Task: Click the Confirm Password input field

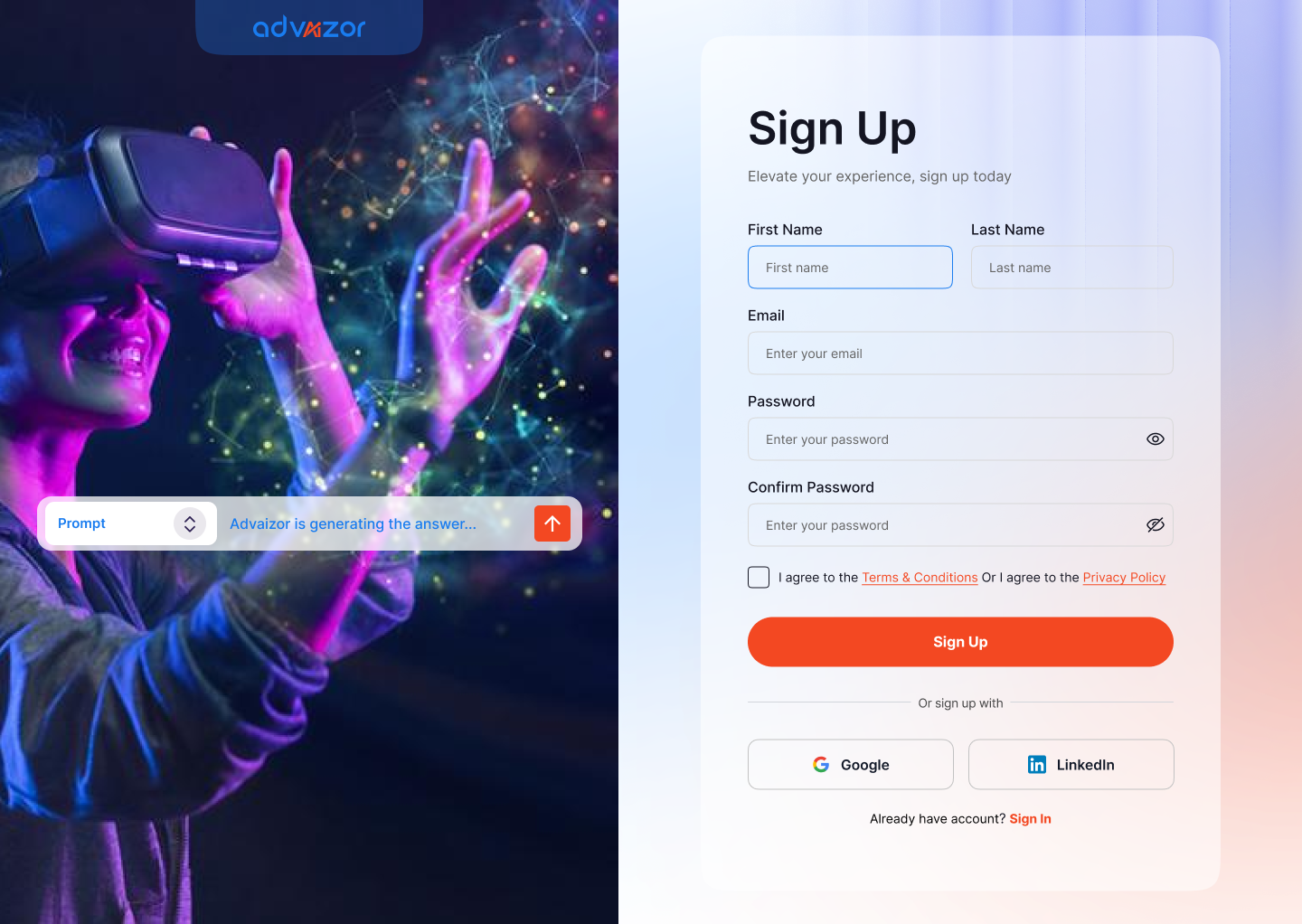Action: [960, 525]
